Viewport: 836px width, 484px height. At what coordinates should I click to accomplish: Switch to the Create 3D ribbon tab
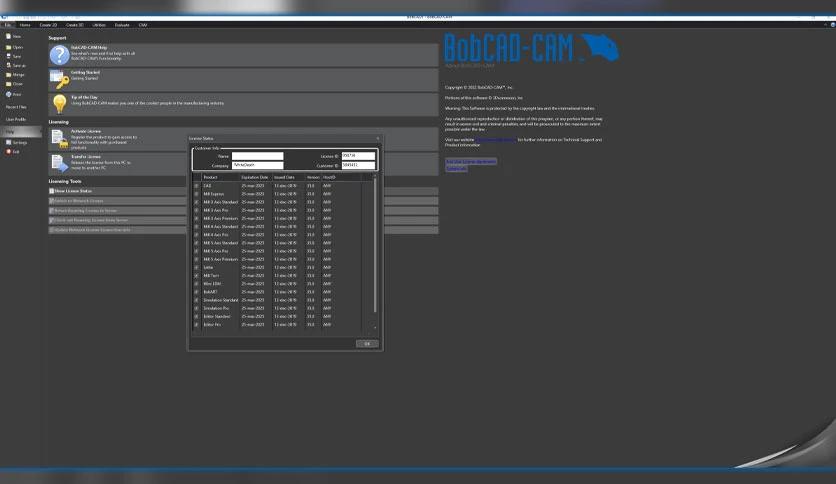coord(75,25)
